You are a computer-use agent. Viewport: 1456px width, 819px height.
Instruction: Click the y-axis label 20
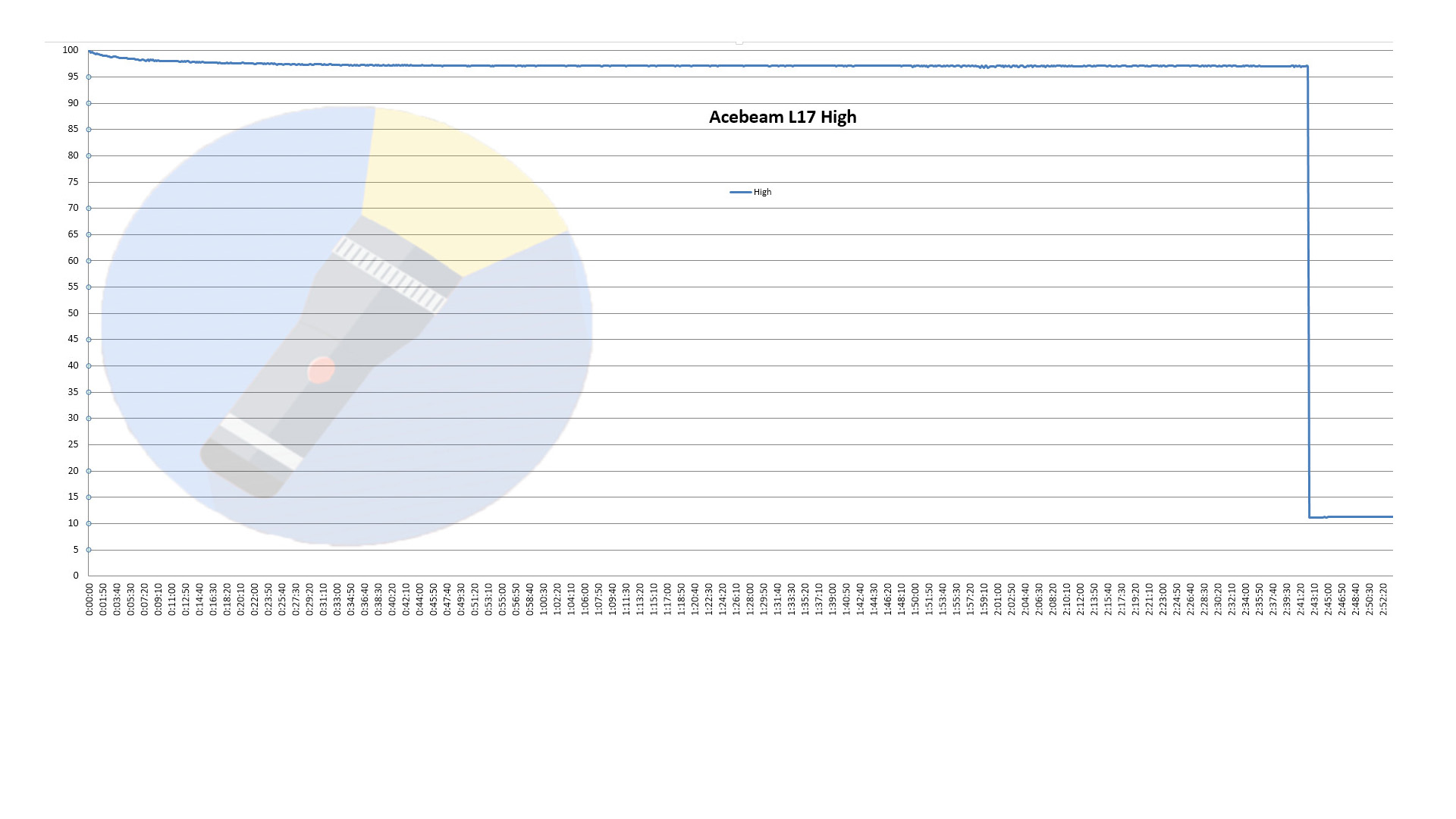tap(73, 471)
